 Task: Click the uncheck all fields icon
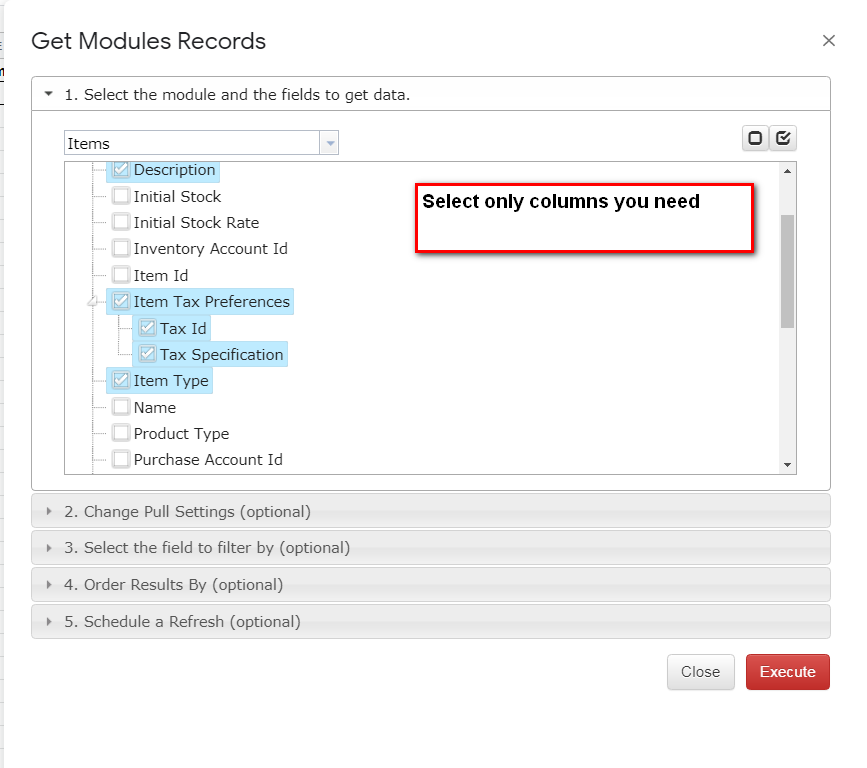[755, 138]
